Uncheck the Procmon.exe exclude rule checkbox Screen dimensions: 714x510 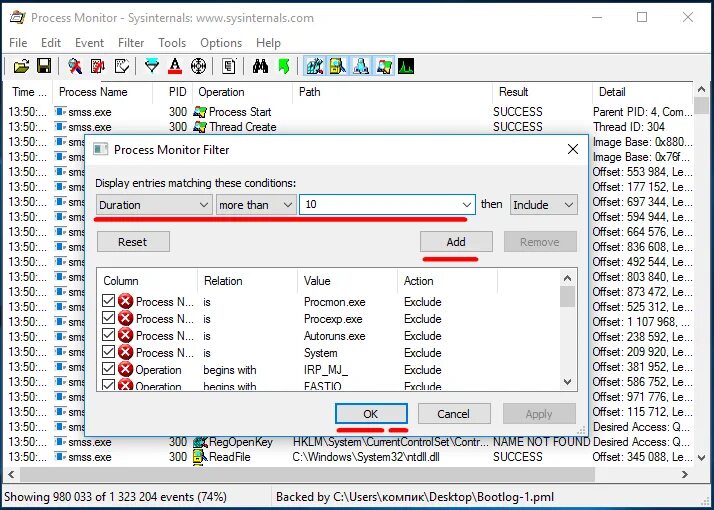[108, 301]
